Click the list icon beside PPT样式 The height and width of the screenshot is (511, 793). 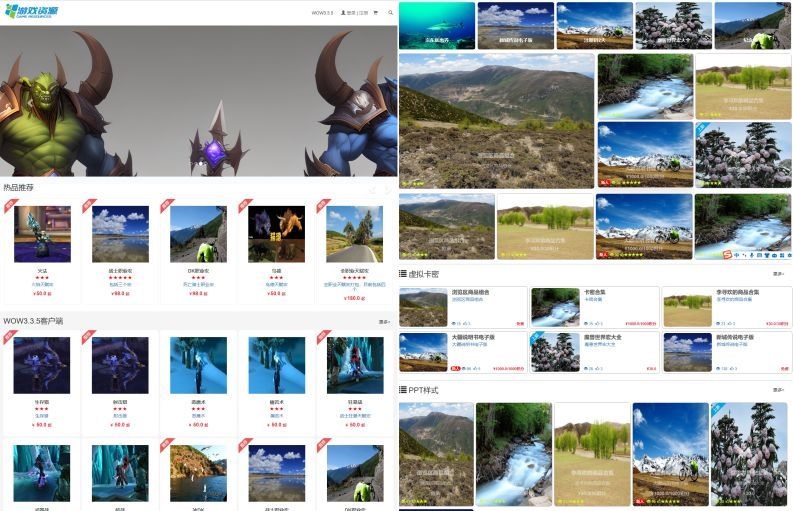403,390
